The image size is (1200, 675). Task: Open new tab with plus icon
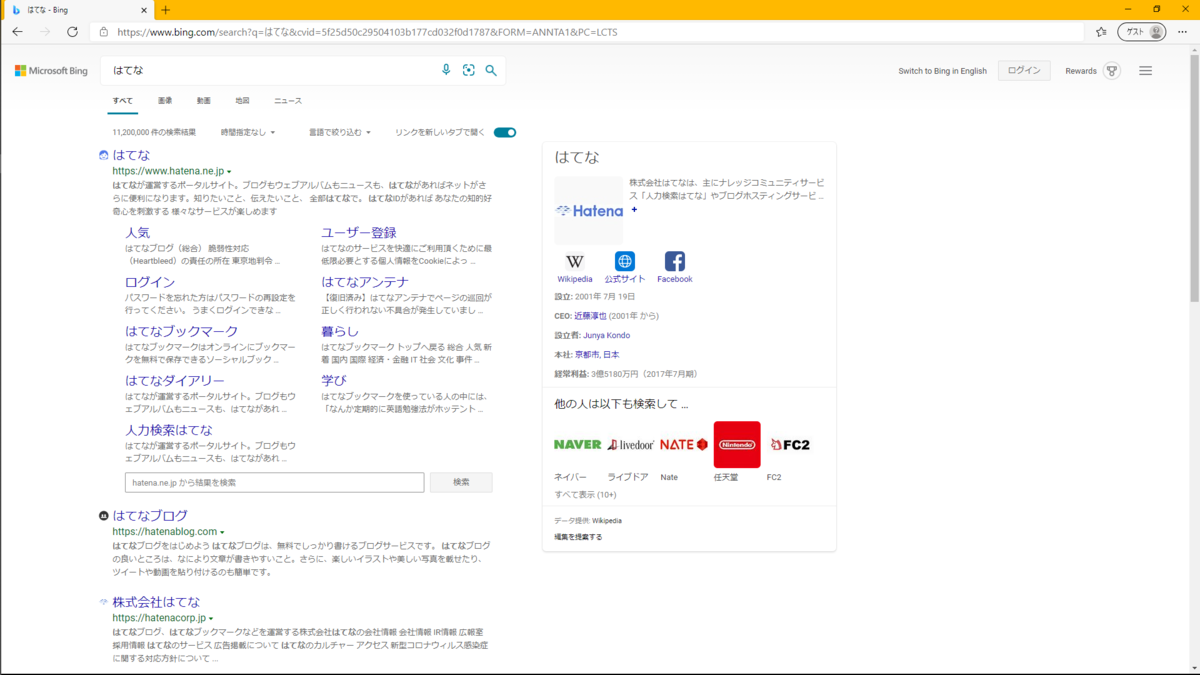click(166, 10)
